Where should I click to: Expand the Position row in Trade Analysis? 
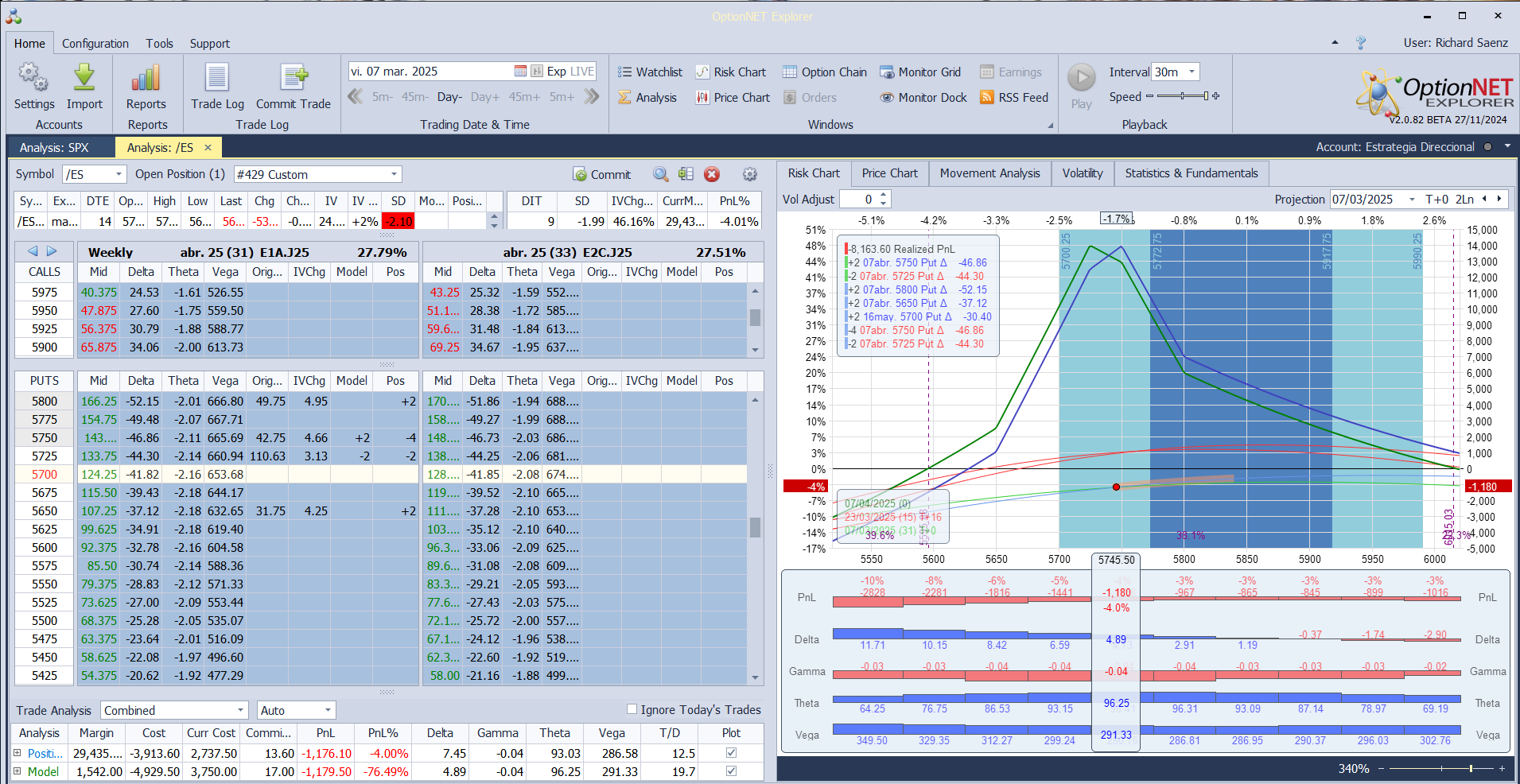click(x=17, y=753)
